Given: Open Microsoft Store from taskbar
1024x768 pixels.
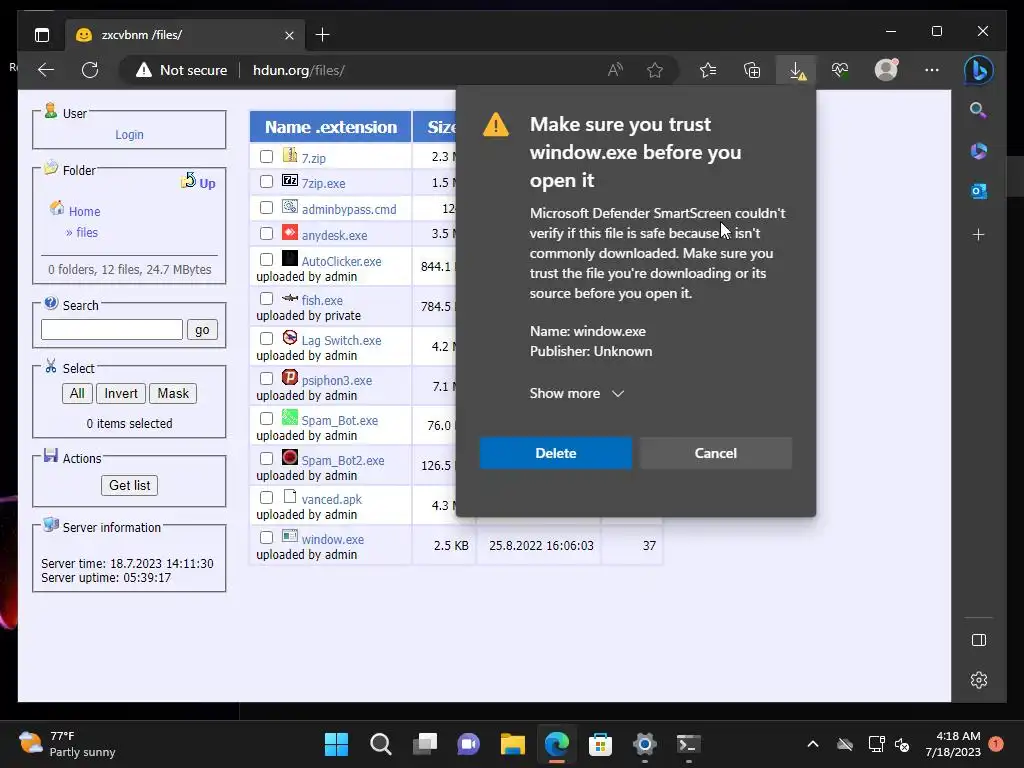Looking at the screenshot, I should pyautogui.click(x=600, y=744).
